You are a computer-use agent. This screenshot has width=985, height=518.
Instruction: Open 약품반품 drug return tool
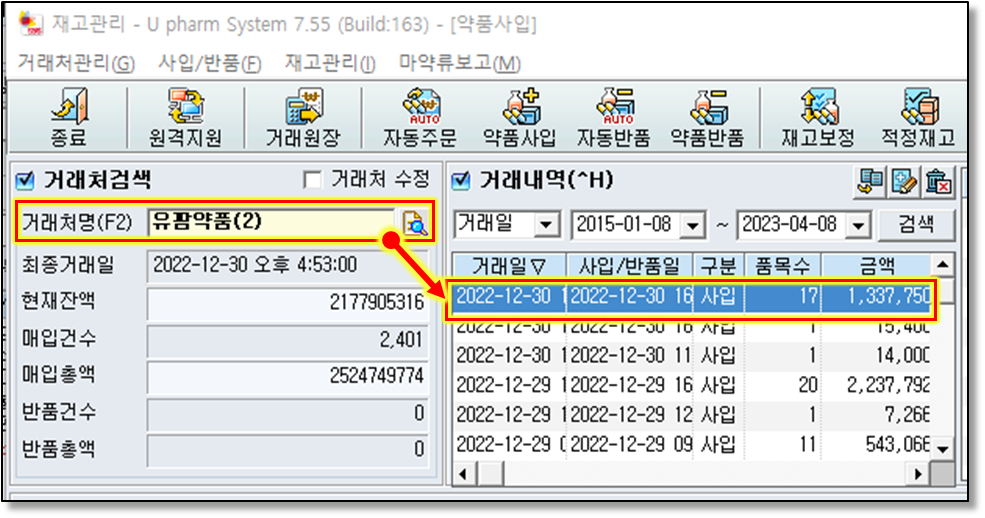coord(706,117)
